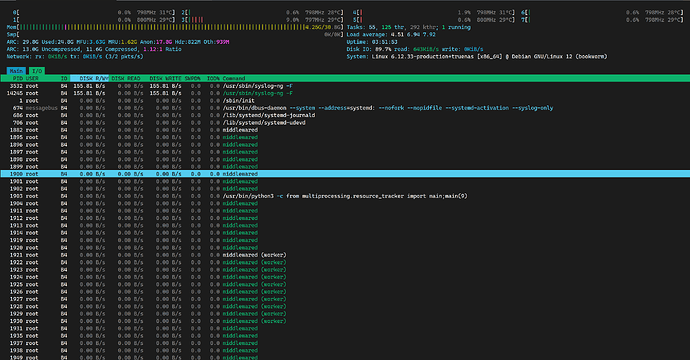Click the CPU 7 usage meter
690x360 pixels.
(x=603, y=20)
